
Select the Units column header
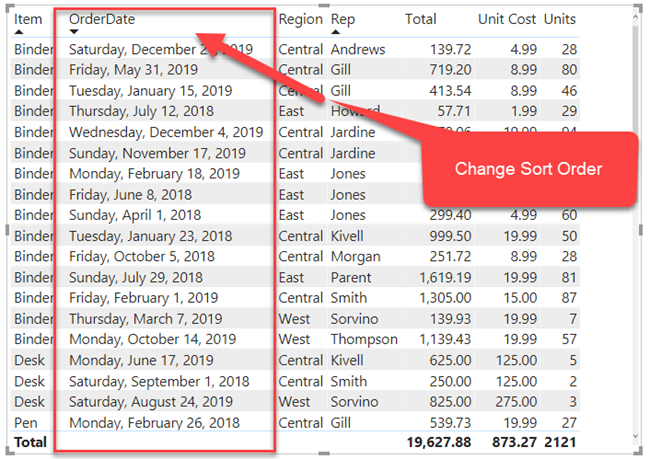(x=560, y=19)
